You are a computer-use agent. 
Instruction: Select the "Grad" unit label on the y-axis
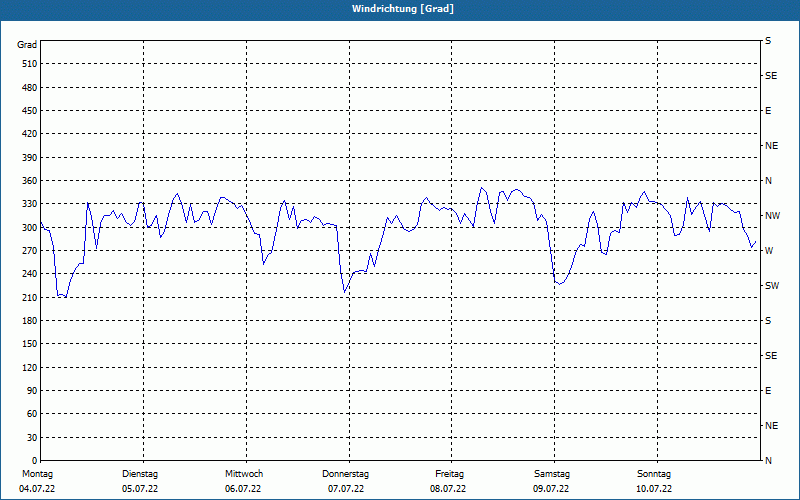coord(27,45)
